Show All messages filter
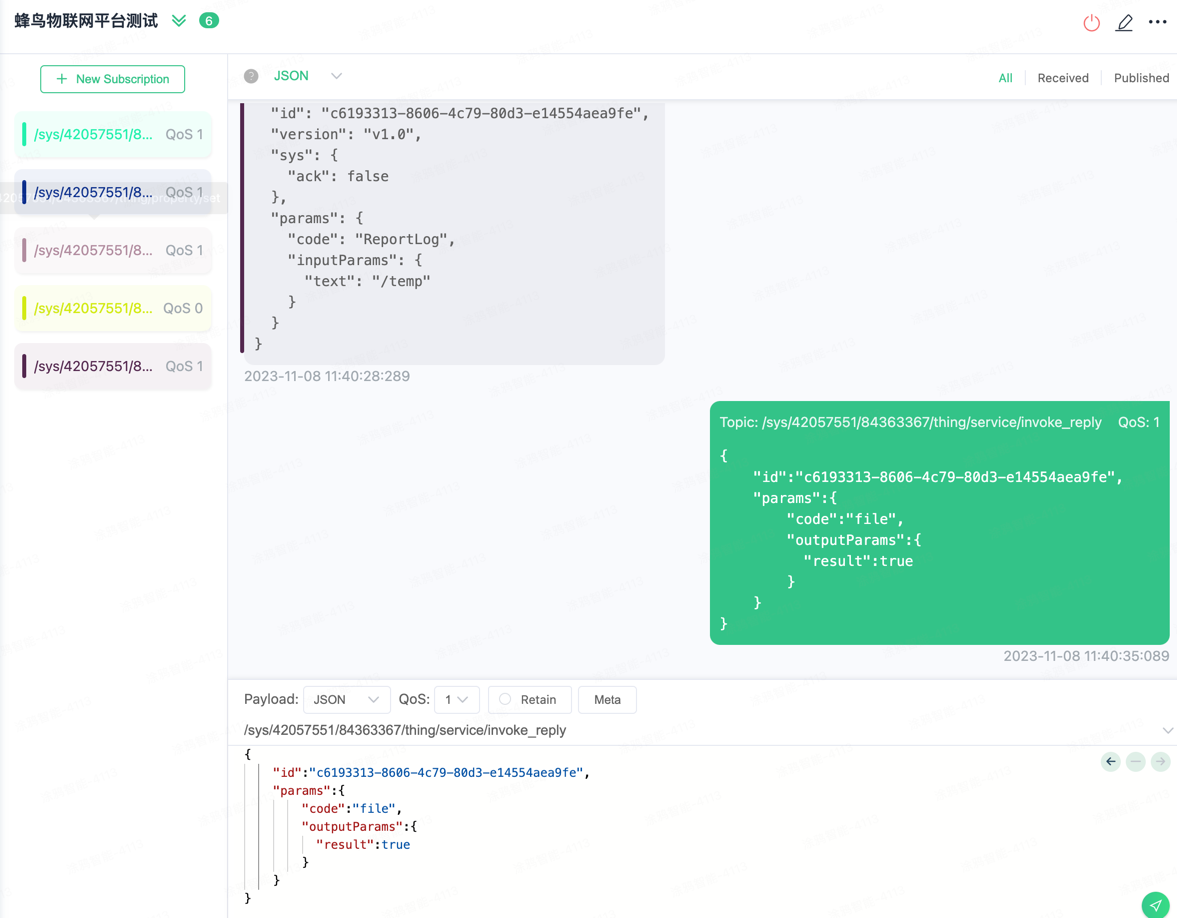 1005,78
